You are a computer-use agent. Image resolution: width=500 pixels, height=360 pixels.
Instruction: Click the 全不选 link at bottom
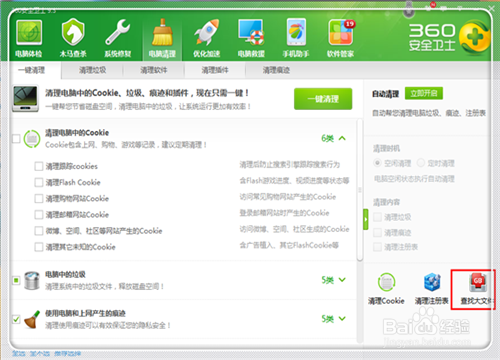click(x=40, y=353)
